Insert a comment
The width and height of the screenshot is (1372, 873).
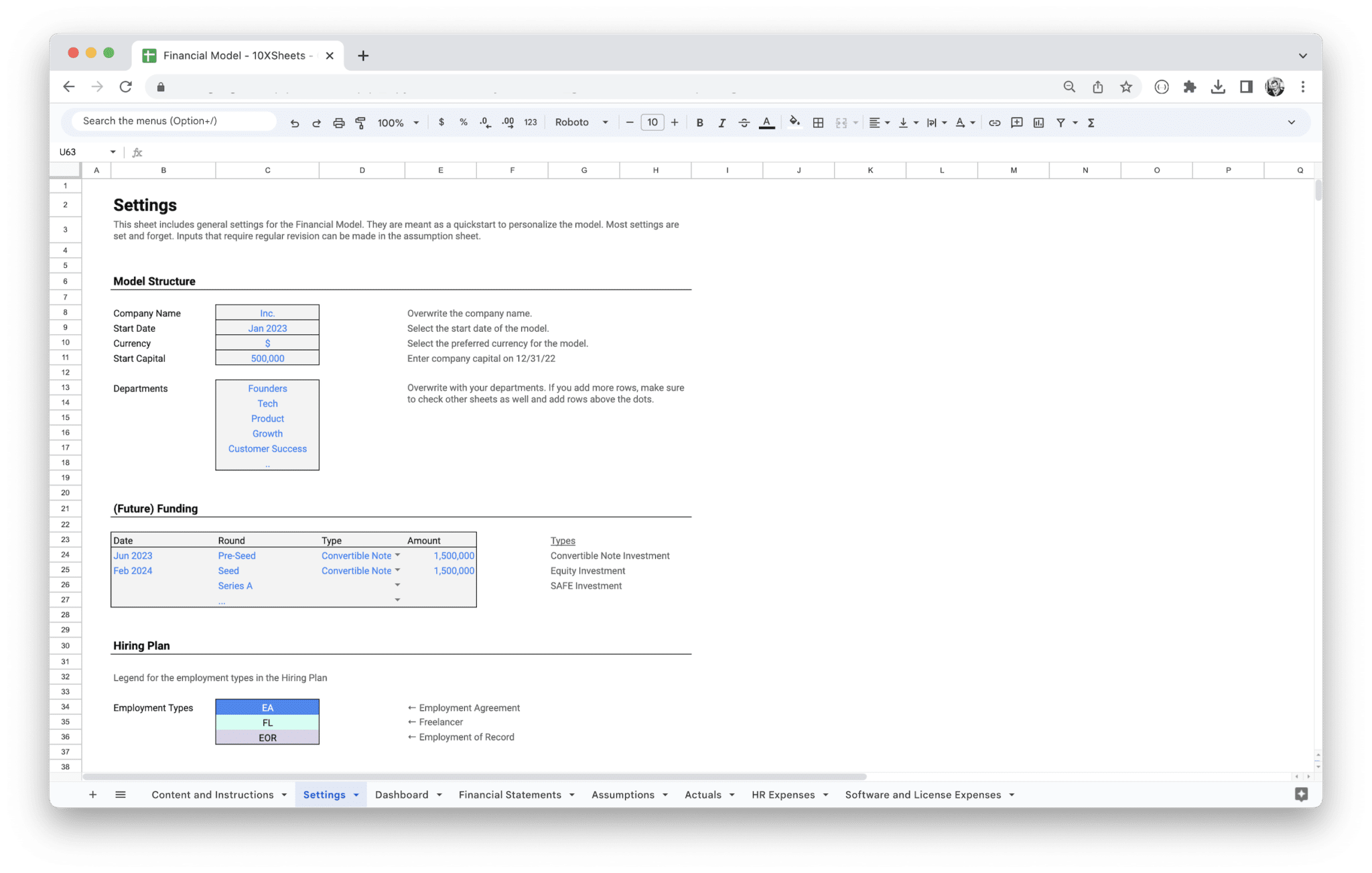pyautogui.click(x=1016, y=122)
